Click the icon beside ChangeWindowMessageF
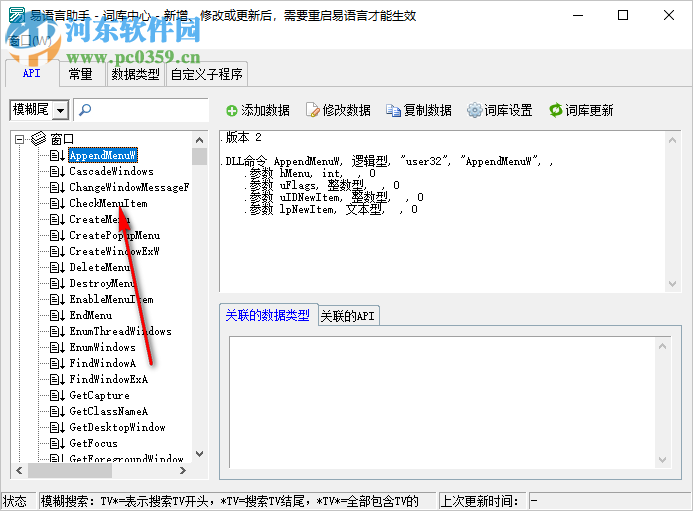 coord(57,187)
